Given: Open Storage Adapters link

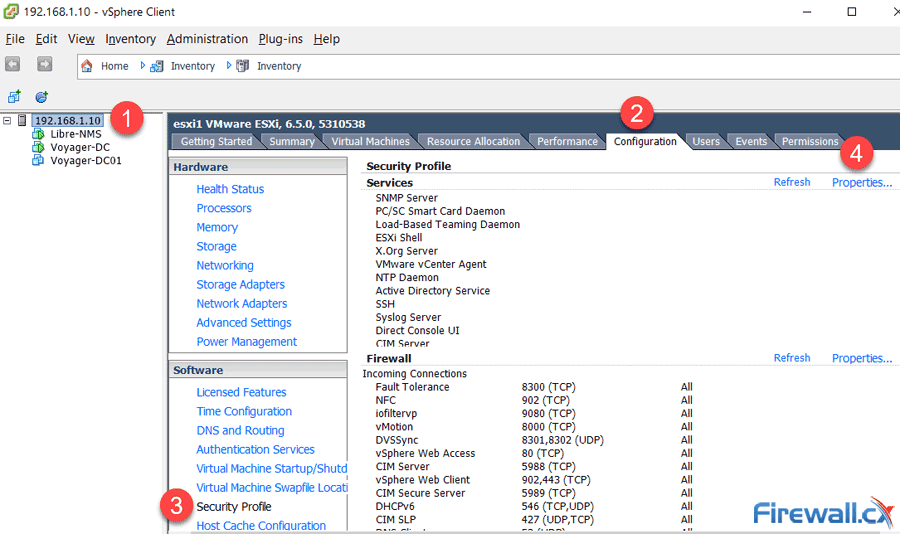Looking at the screenshot, I should [240, 284].
